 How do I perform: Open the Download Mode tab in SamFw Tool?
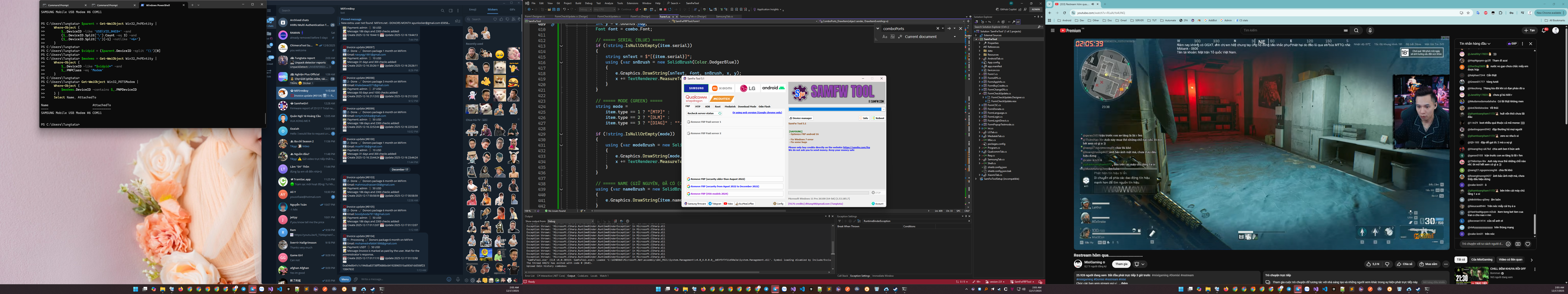747,107
